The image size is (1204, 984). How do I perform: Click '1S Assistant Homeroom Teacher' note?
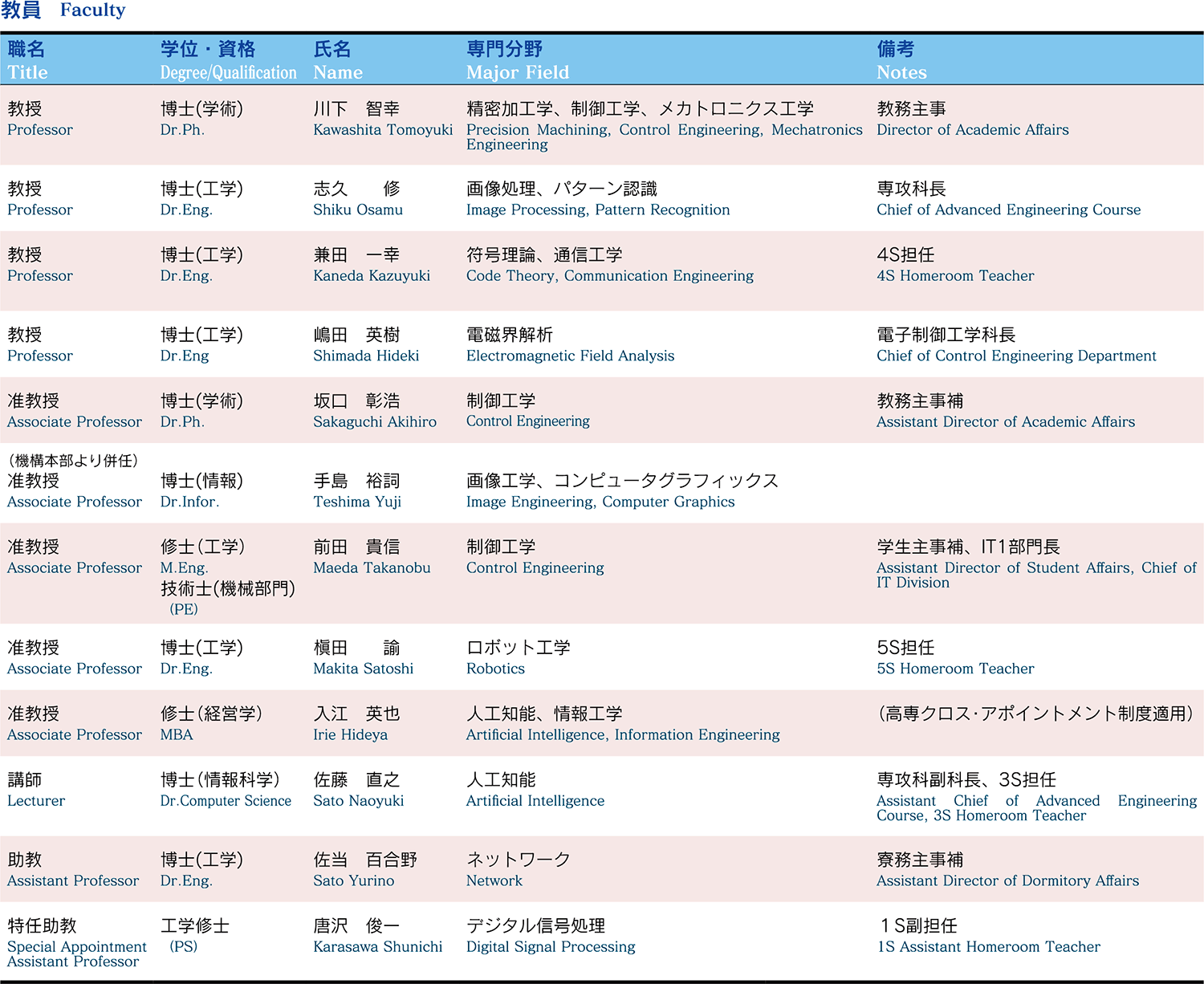(989, 947)
